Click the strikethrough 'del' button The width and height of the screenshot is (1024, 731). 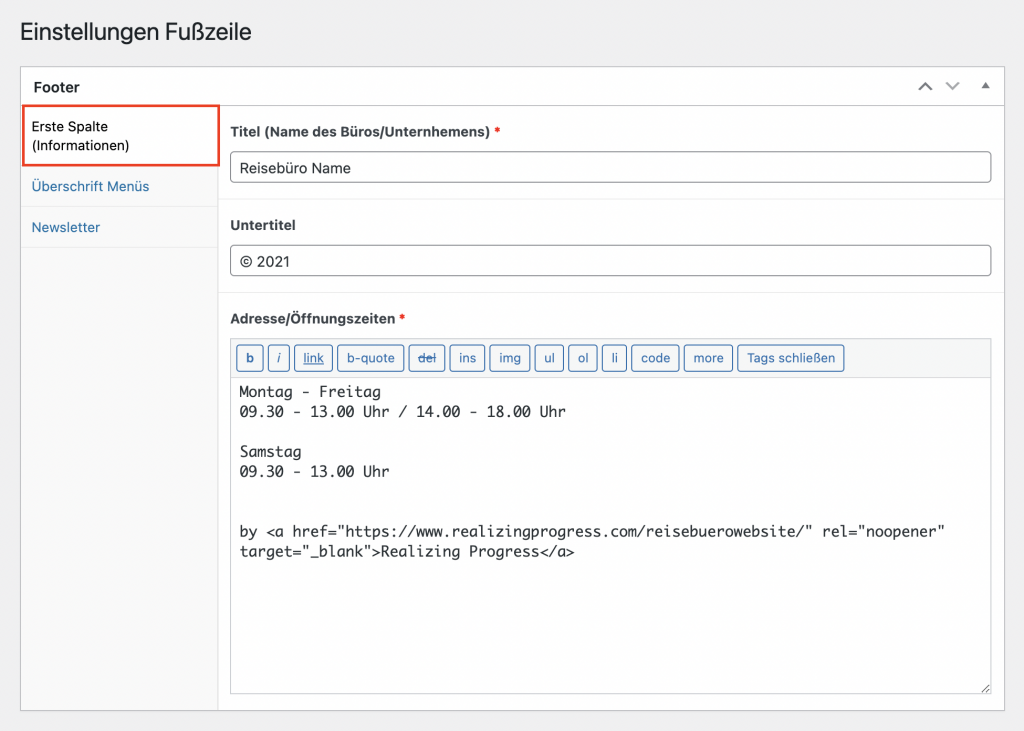tap(427, 358)
